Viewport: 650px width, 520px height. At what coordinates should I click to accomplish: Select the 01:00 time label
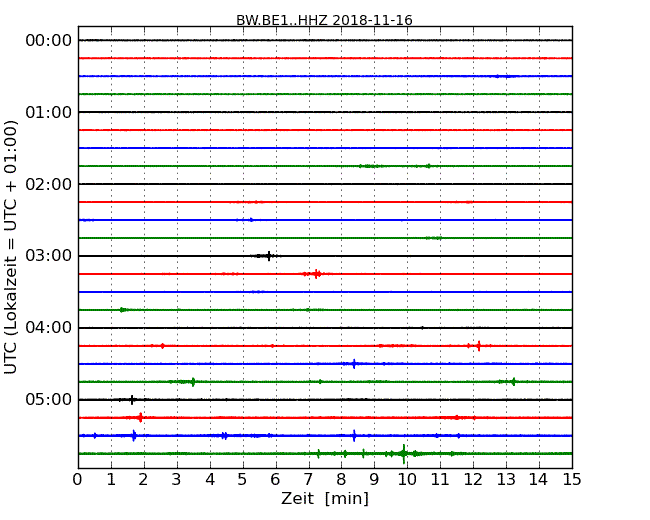[49, 112]
